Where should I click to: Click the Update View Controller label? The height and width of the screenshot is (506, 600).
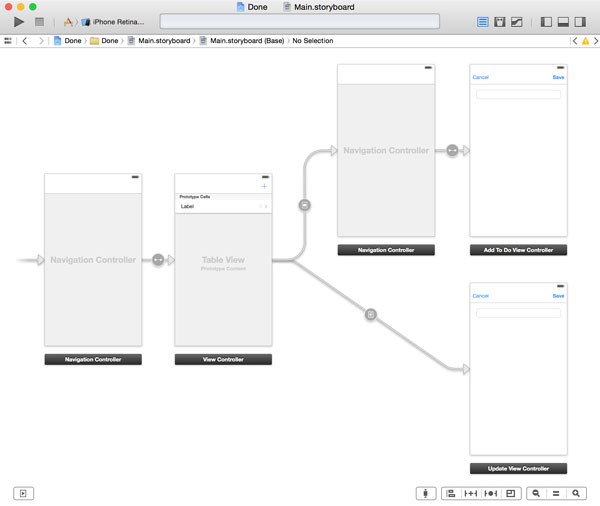518,468
